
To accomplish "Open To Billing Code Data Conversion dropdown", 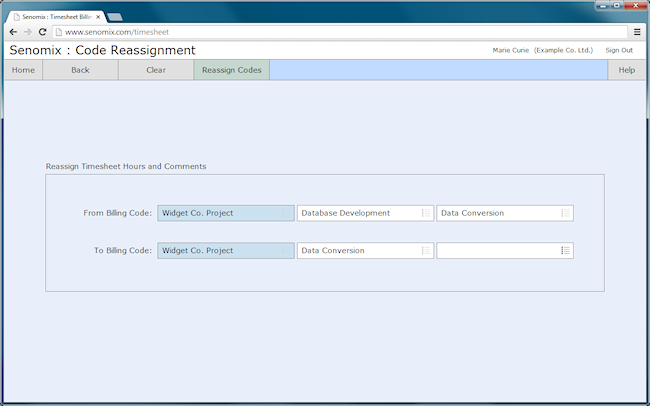I will (365, 250).
